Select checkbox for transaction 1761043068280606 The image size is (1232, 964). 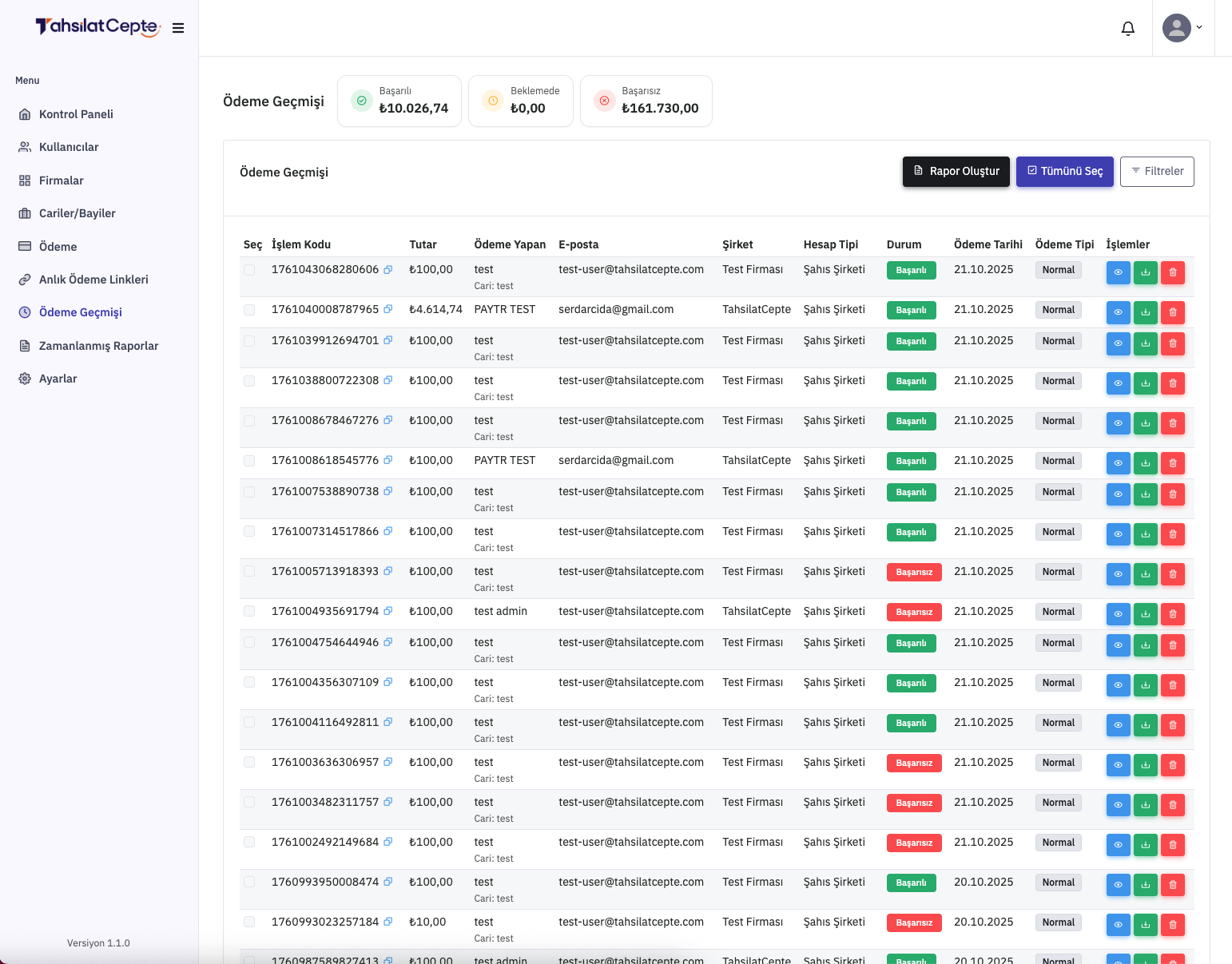(x=249, y=270)
